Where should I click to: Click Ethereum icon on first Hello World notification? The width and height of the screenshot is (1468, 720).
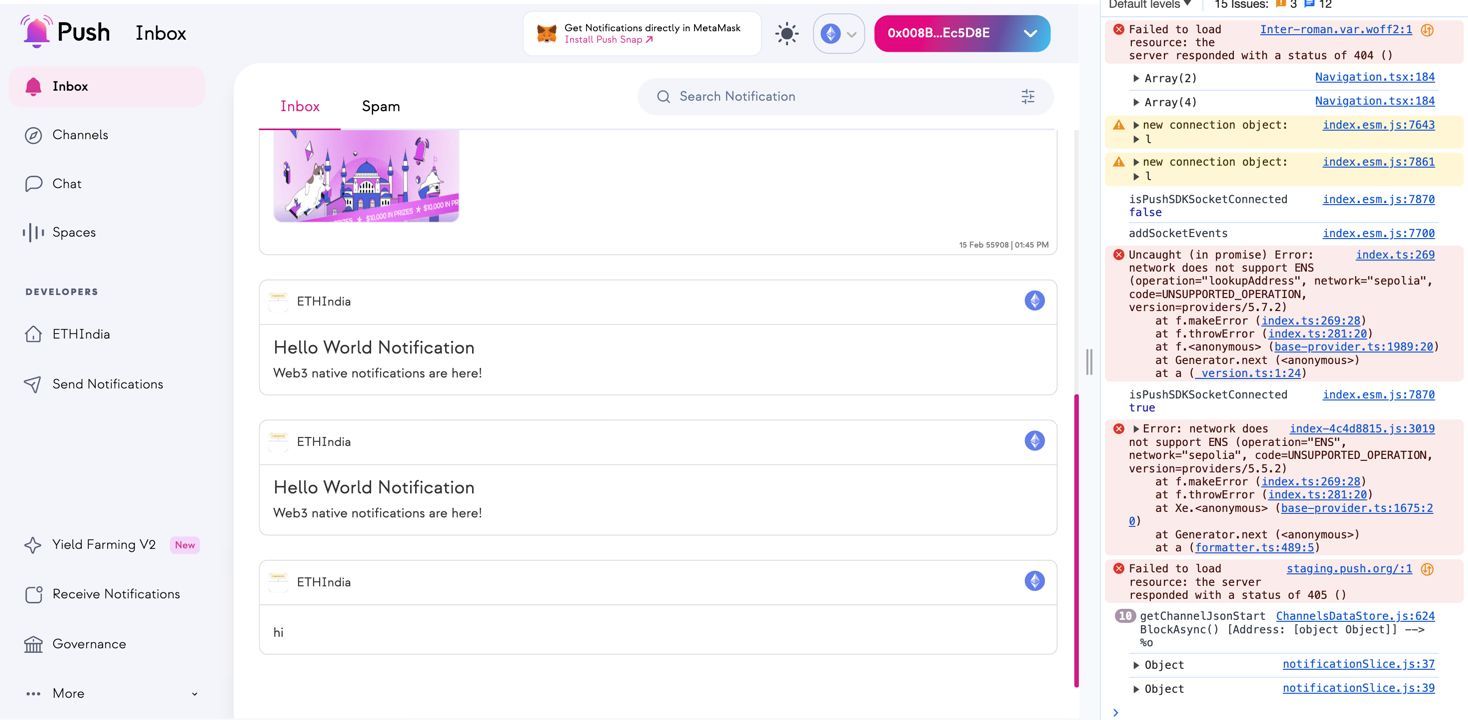[1035, 301]
